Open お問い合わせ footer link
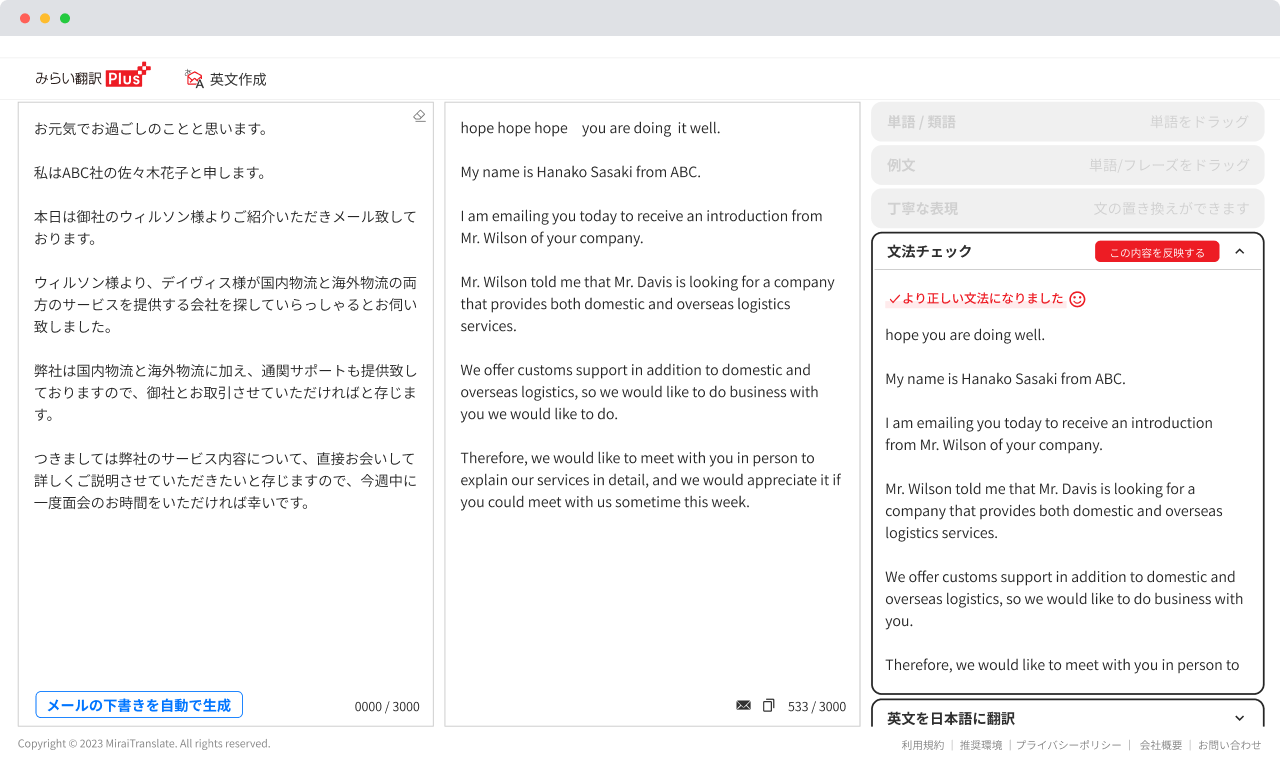 tap(1230, 745)
